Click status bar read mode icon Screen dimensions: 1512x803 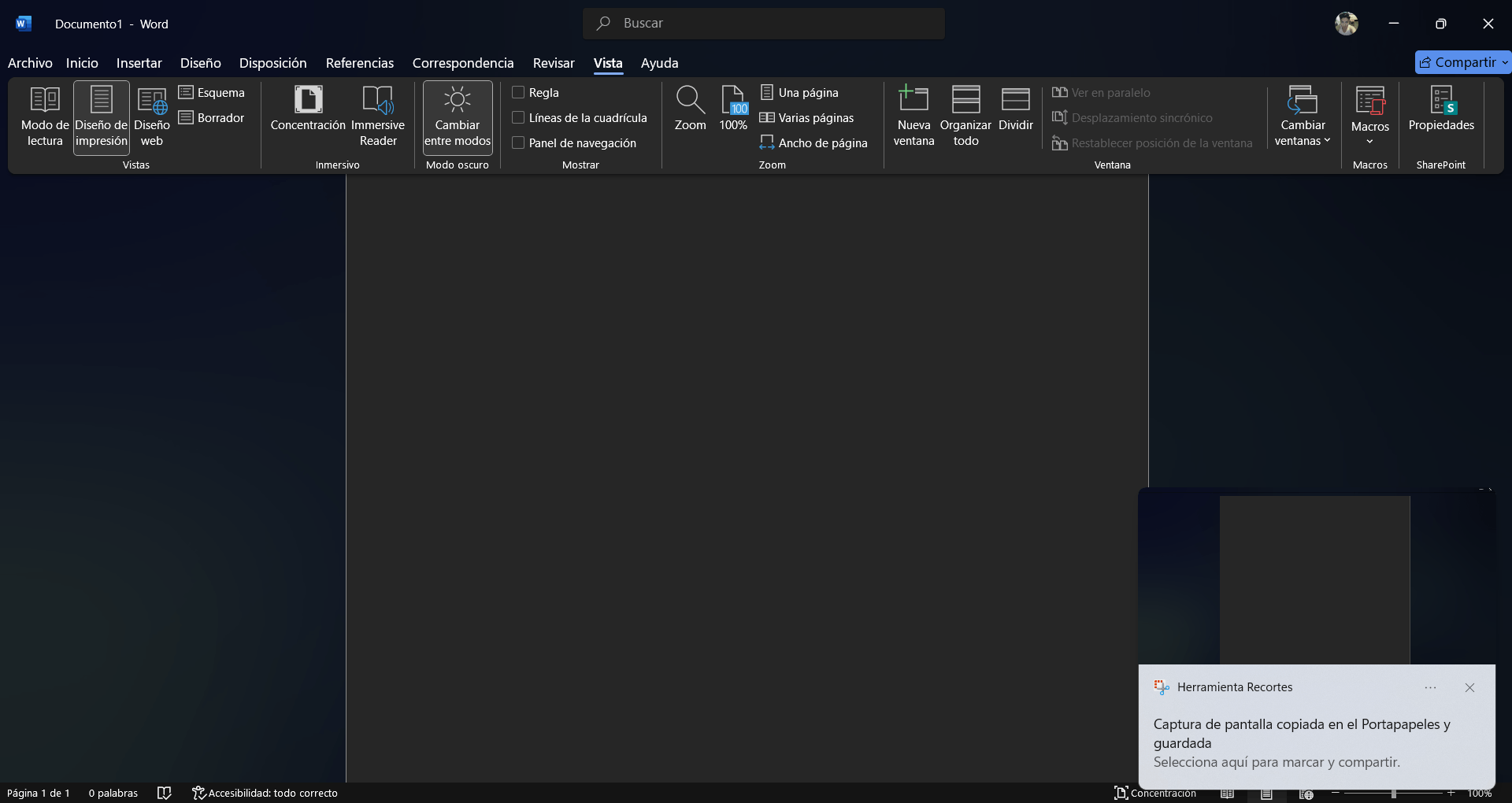pyautogui.click(x=1227, y=794)
